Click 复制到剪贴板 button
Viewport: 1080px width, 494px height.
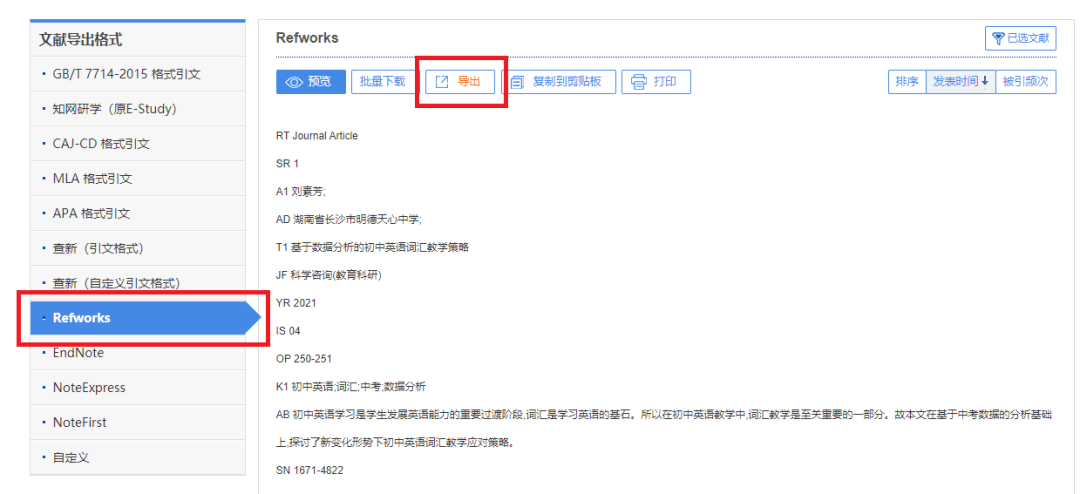pyautogui.click(x=558, y=82)
